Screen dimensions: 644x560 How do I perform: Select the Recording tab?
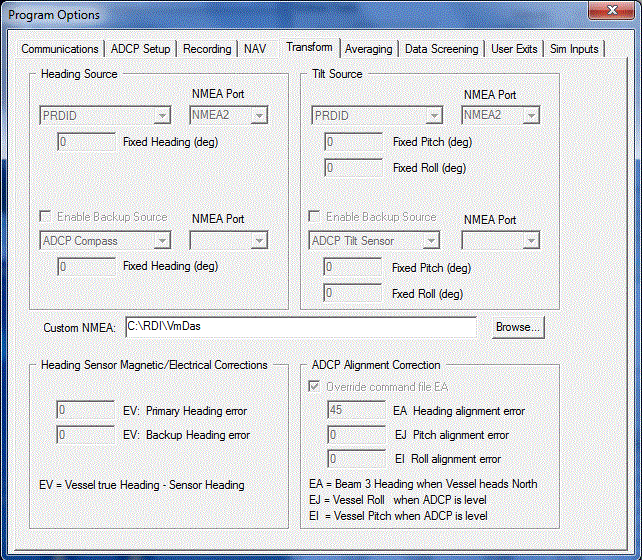208,49
